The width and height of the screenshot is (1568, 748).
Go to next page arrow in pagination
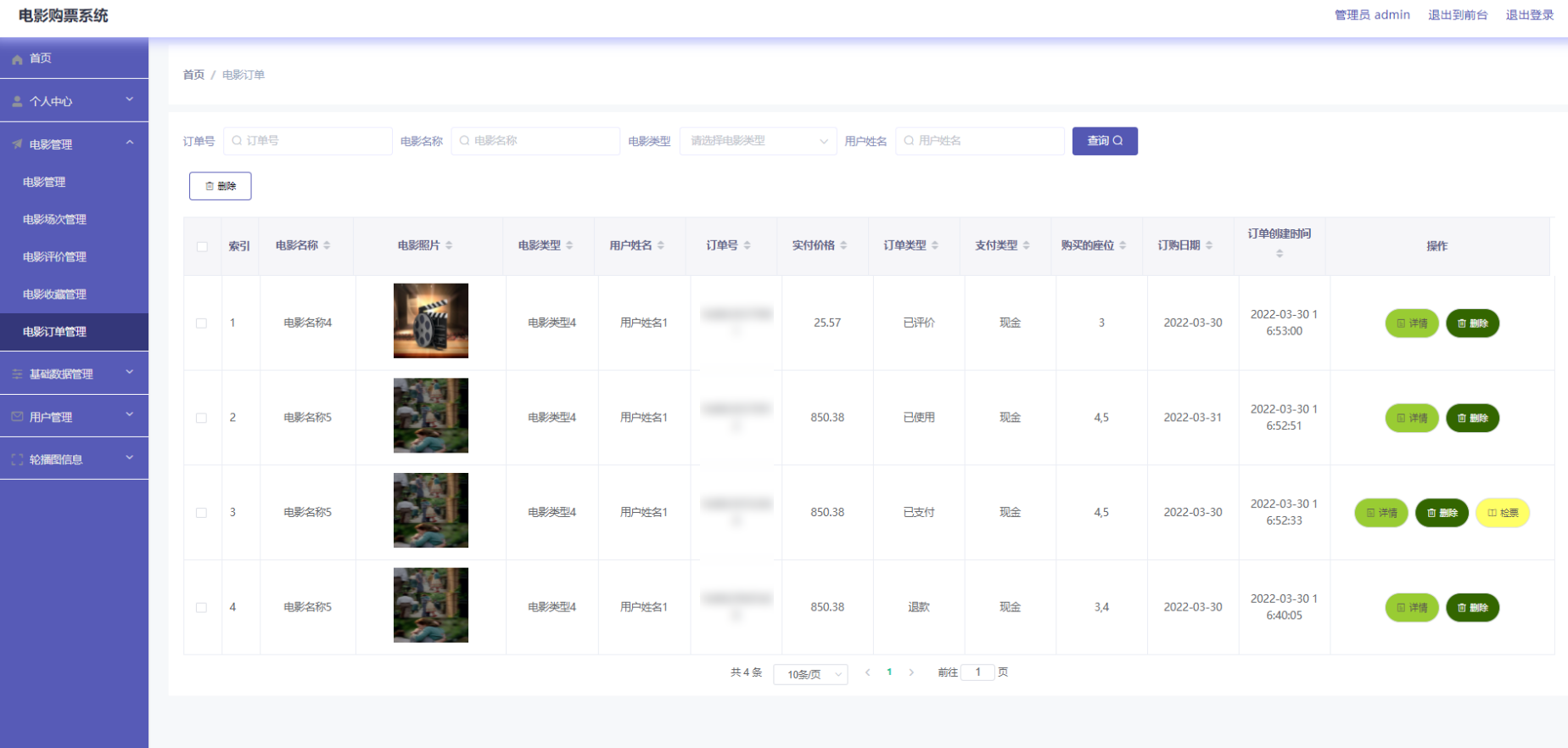point(911,672)
